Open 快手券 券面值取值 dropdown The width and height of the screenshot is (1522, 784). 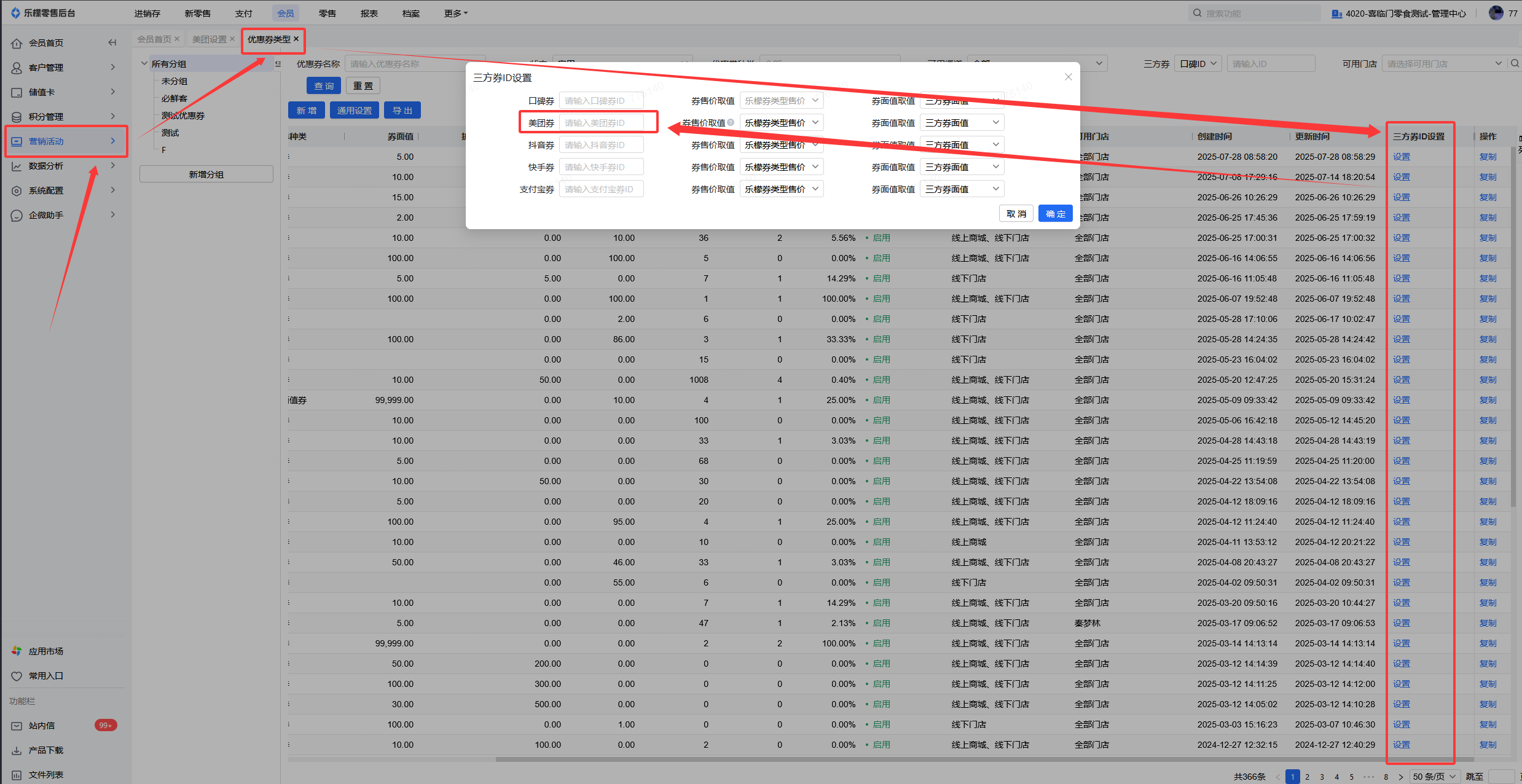click(962, 167)
